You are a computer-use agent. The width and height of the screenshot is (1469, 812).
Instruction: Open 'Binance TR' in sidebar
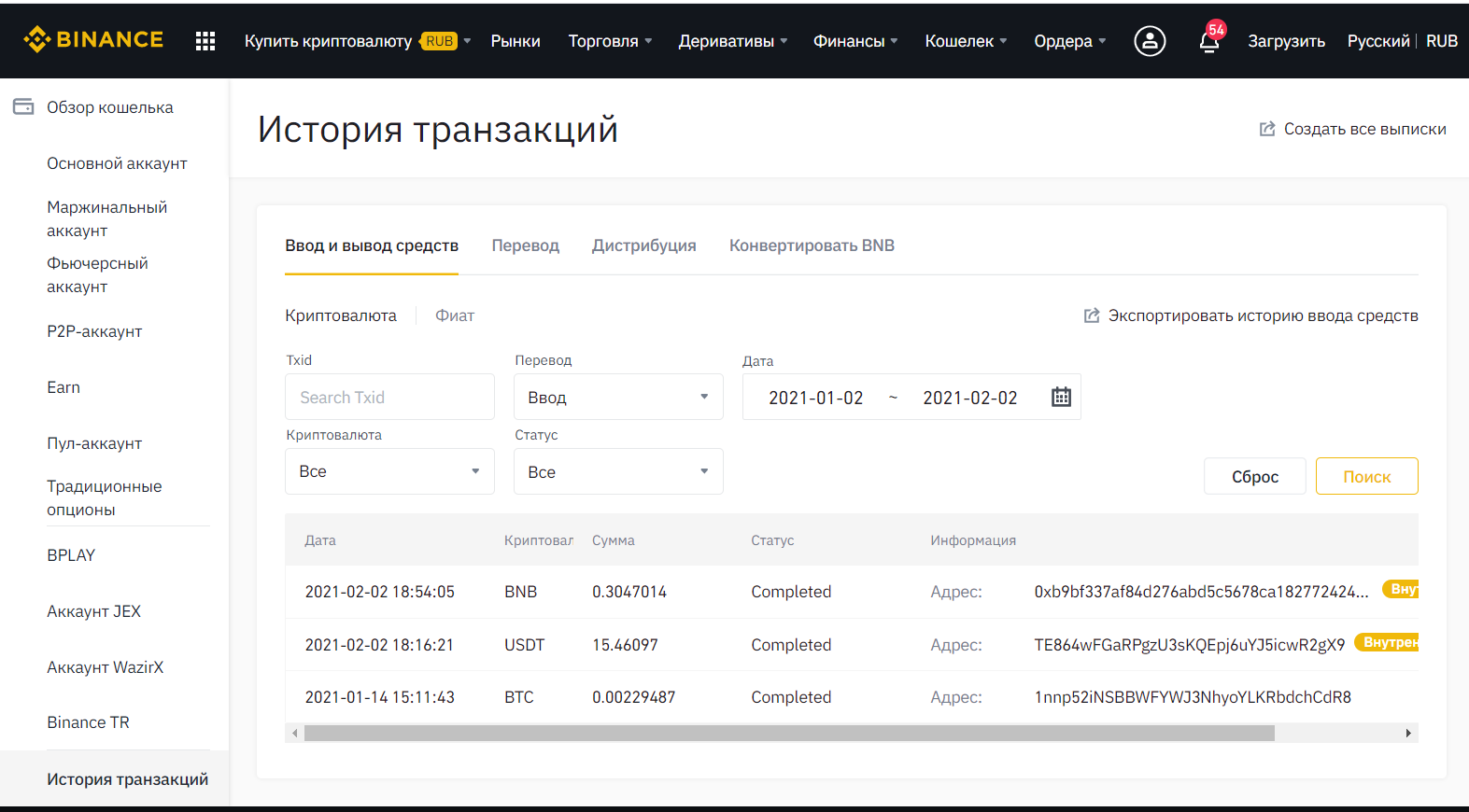[x=88, y=722]
